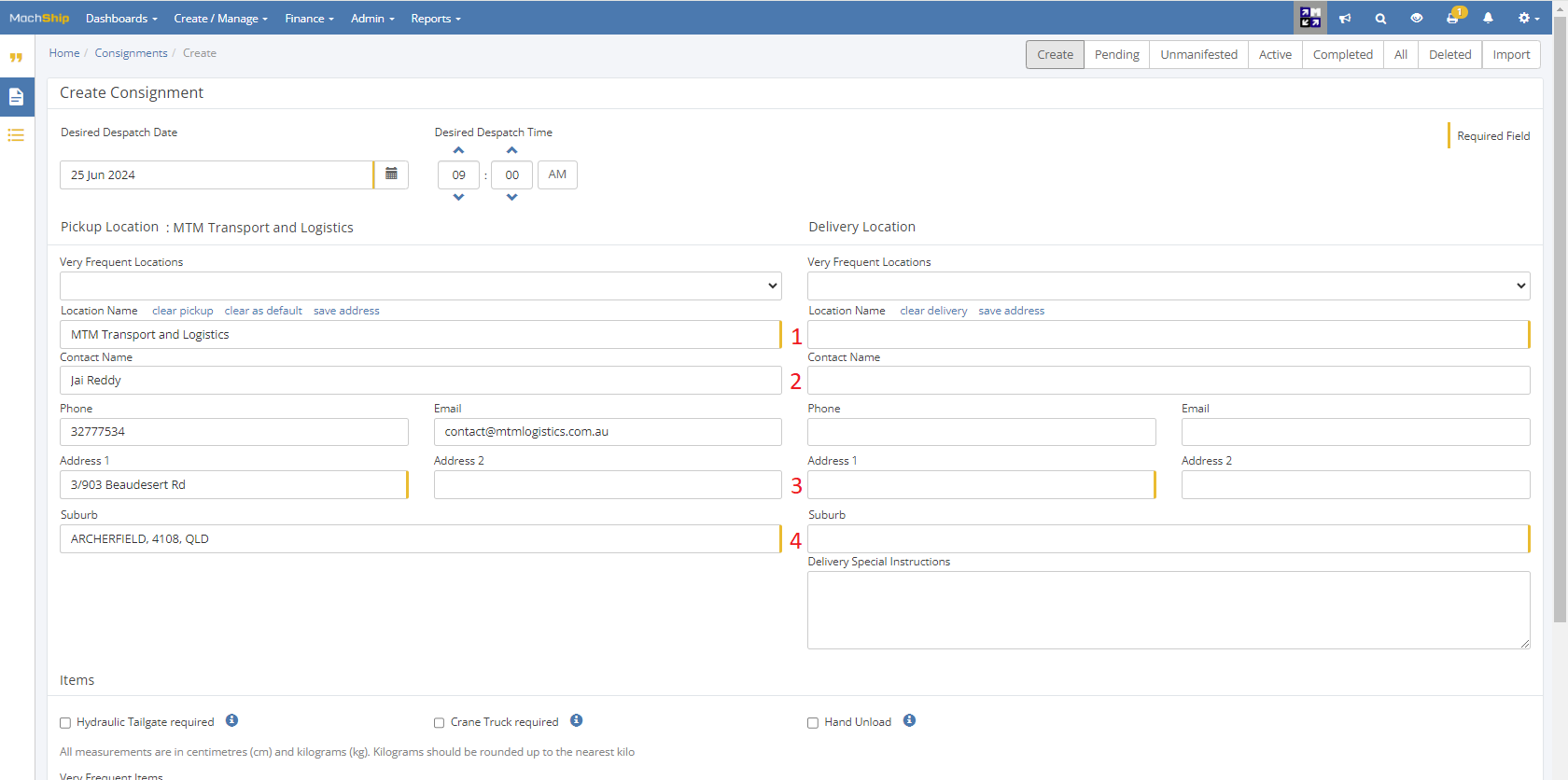
Task: Click pickup Contact Name field Jai Reddy
Action: coord(421,380)
